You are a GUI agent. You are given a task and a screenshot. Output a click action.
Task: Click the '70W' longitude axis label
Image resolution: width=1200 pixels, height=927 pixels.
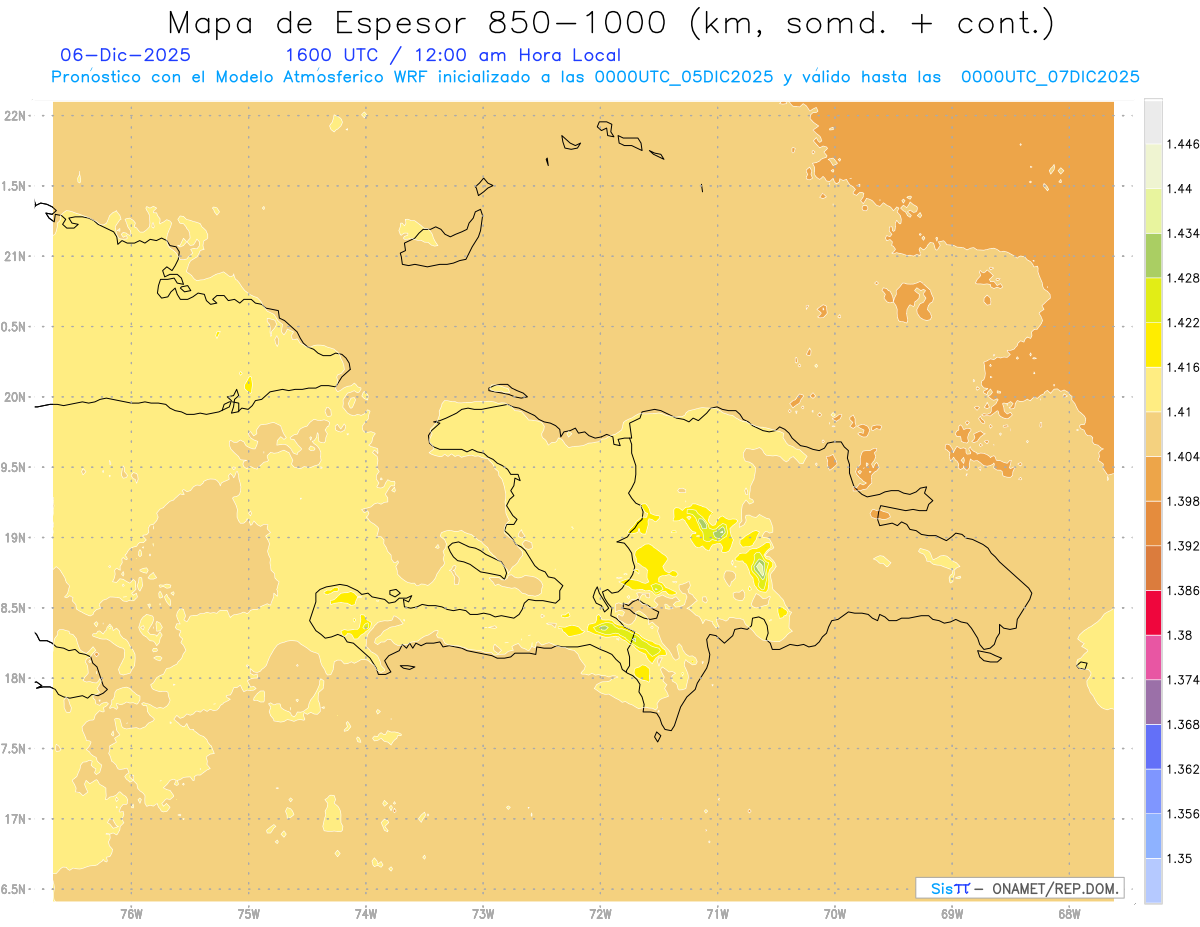click(835, 914)
